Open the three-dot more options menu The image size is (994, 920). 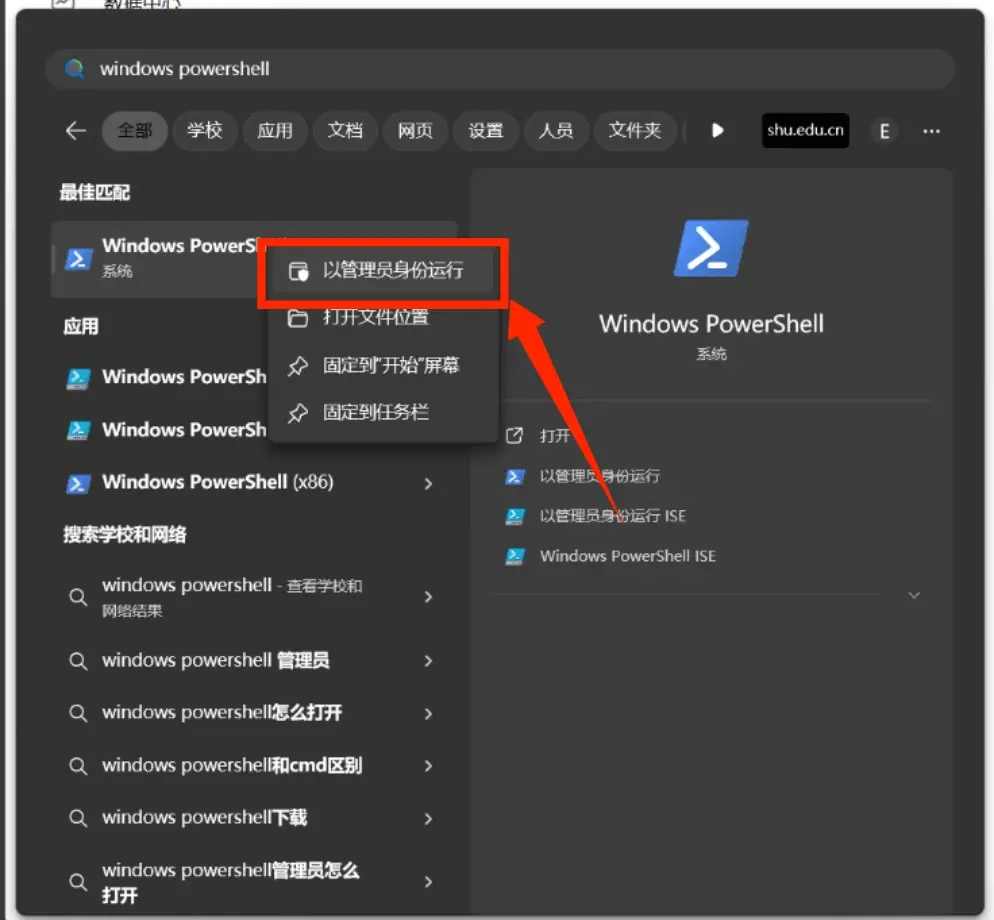click(x=931, y=131)
